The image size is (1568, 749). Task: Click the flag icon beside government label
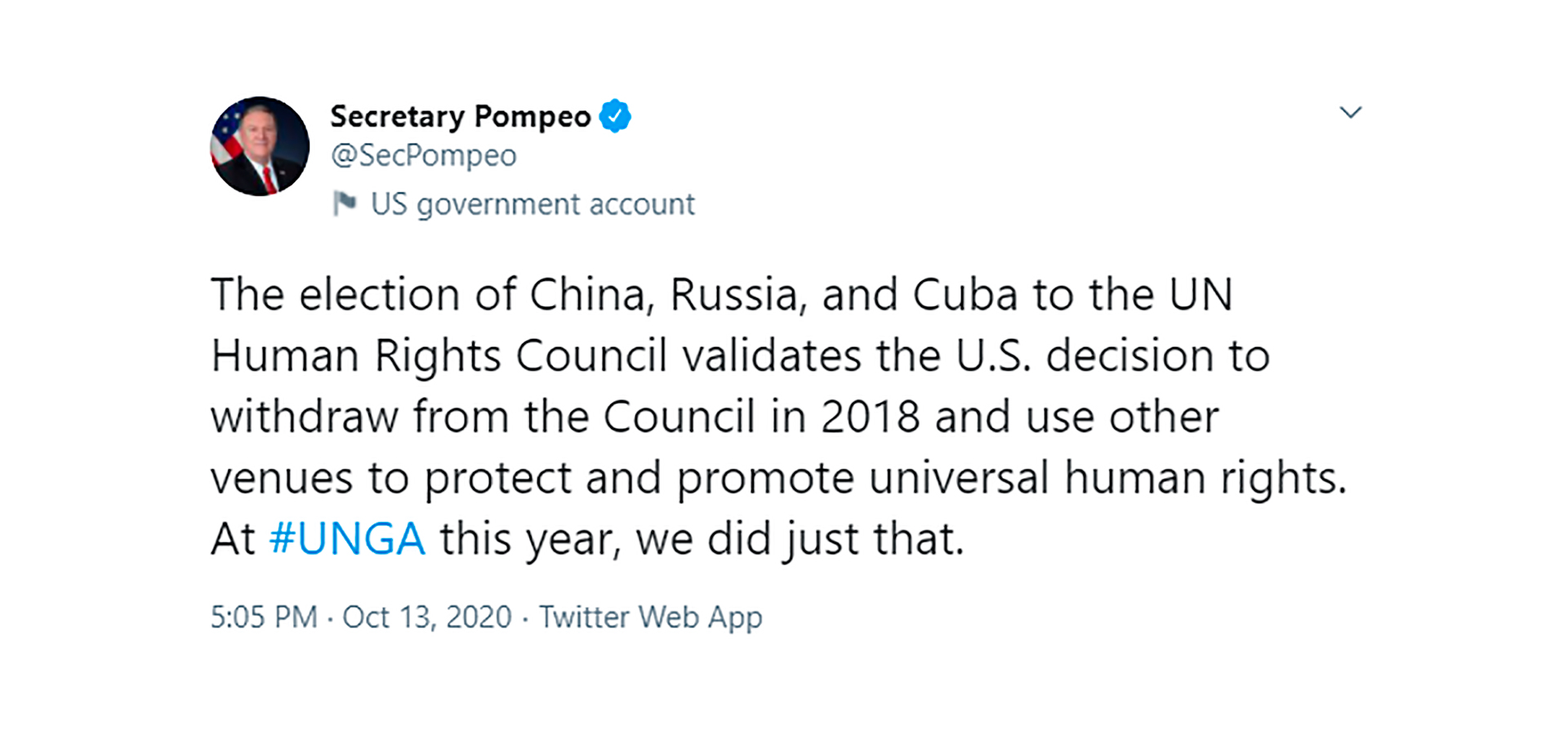coord(345,203)
